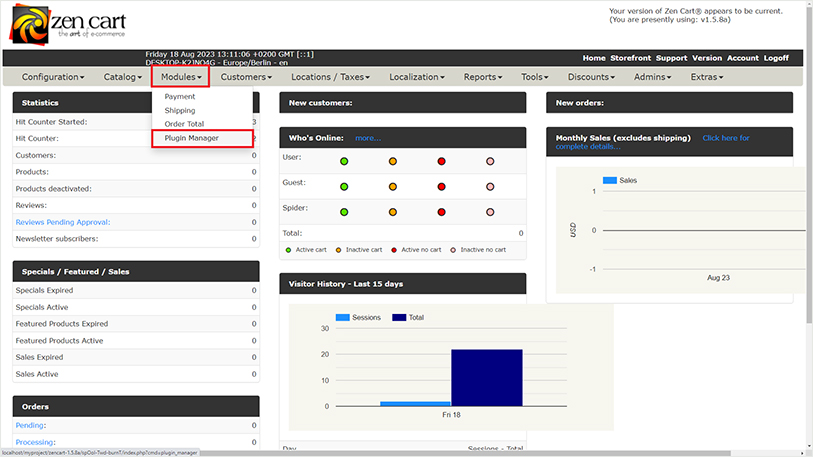Screen dimensions: 813x457
Task: Click Visitor History - Last 15 days header
Action: (x=402, y=284)
